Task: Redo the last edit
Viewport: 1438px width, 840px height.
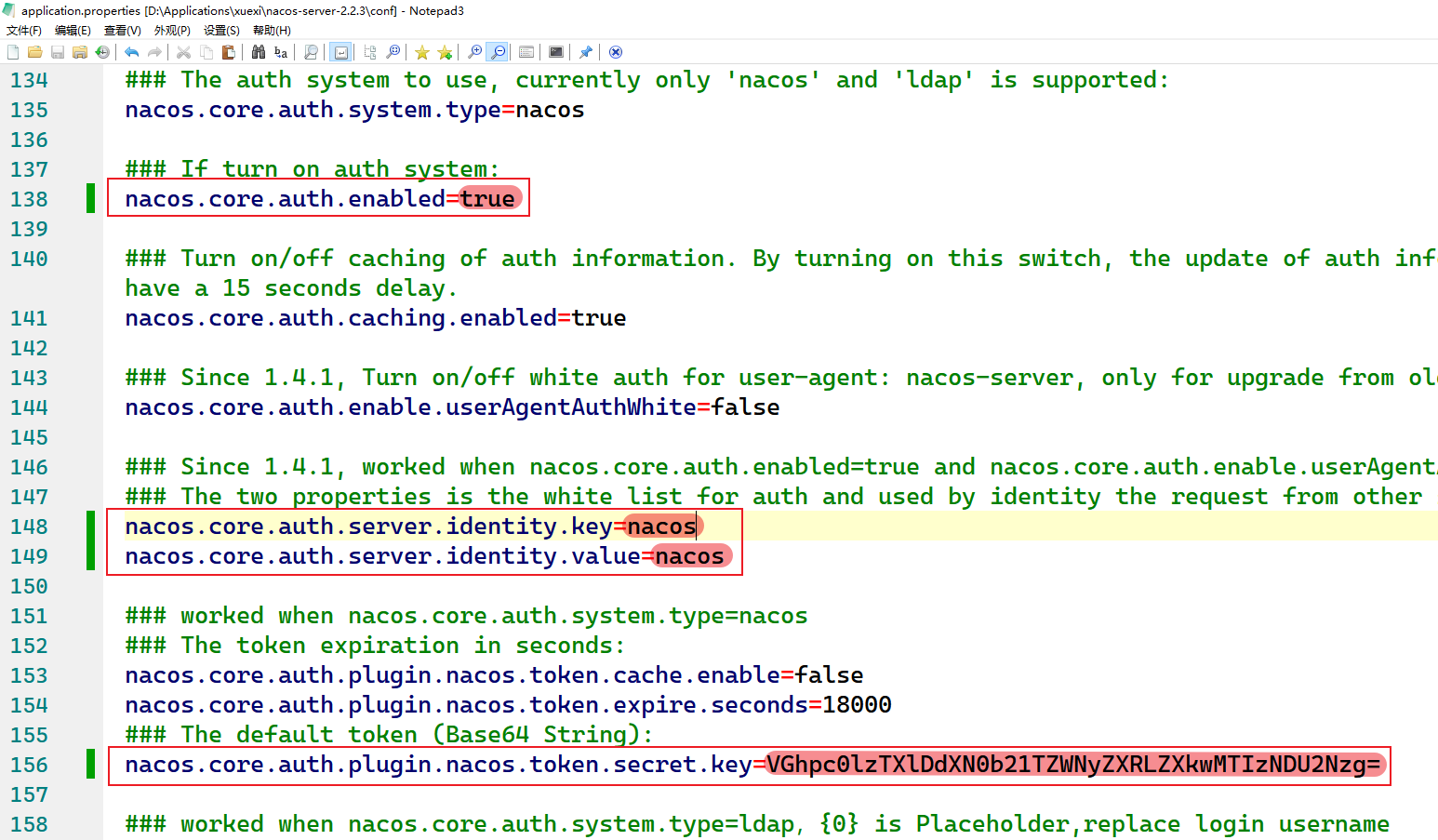Action: click(154, 51)
